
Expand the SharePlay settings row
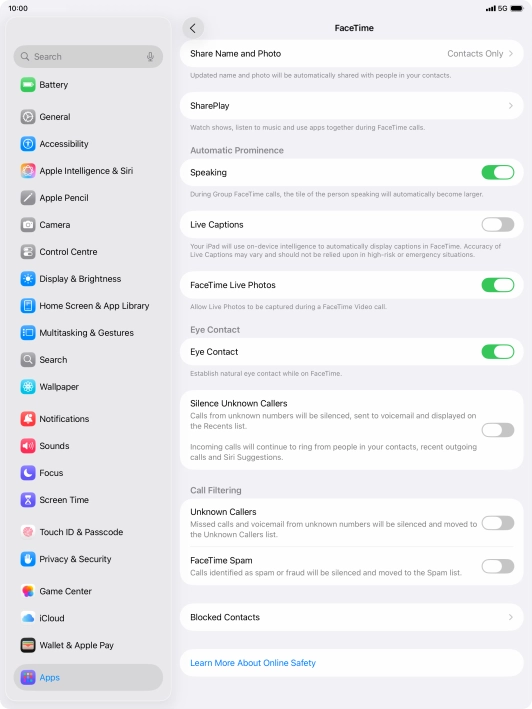pyautogui.click(x=352, y=106)
